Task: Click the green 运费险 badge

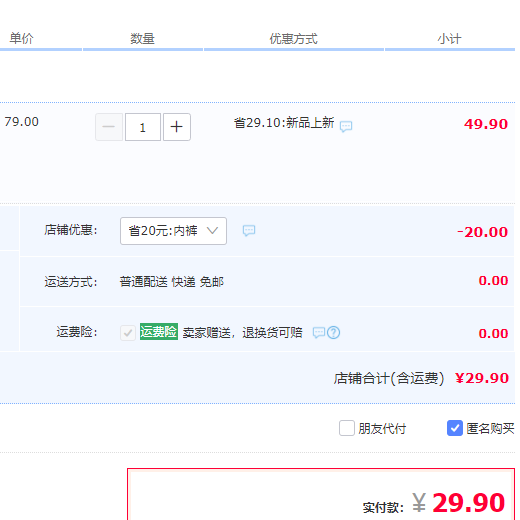Action: [159, 332]
